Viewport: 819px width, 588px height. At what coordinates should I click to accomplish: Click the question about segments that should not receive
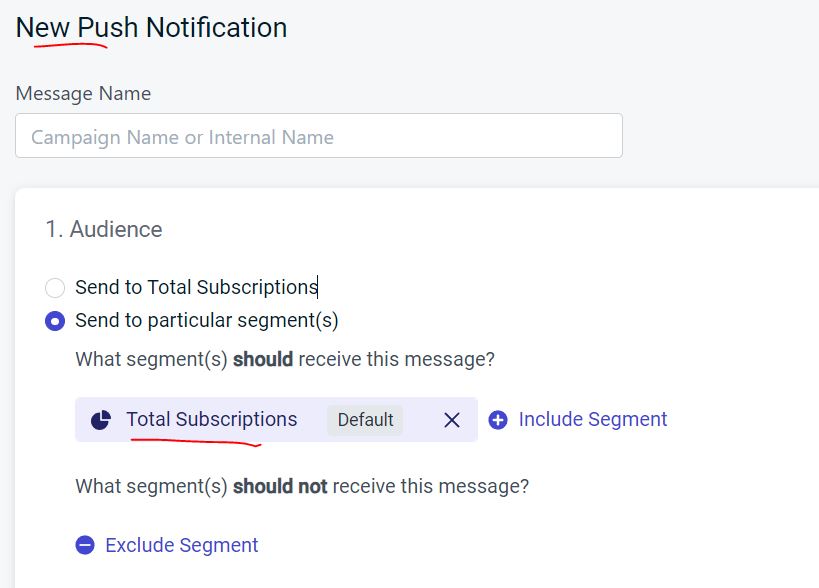click(x=302, y=486)
